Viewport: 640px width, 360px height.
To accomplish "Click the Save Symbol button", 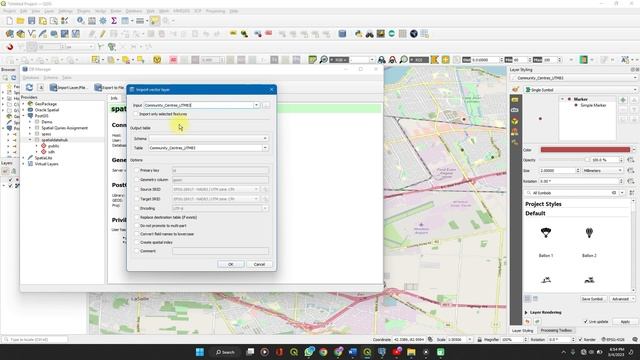I will (x=592, y=299).
